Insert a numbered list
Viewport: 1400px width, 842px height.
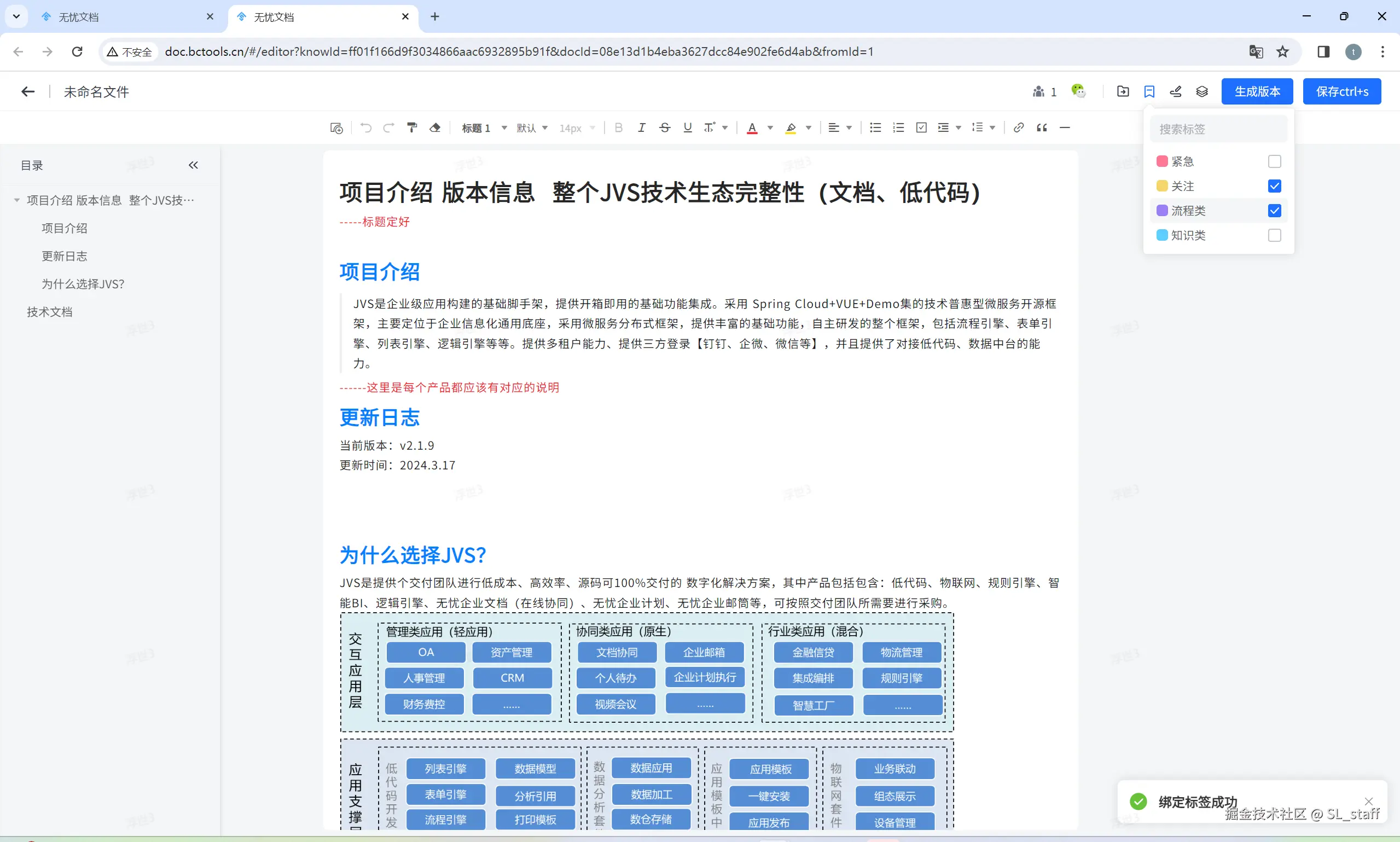tap(898, 127)
